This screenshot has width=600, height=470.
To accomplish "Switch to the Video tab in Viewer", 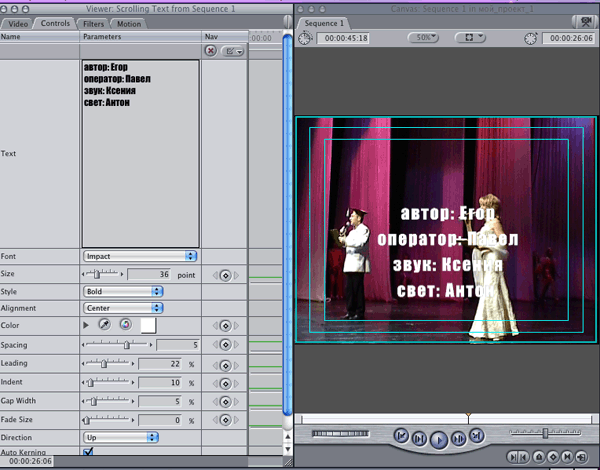I will [x=18, y=24].
